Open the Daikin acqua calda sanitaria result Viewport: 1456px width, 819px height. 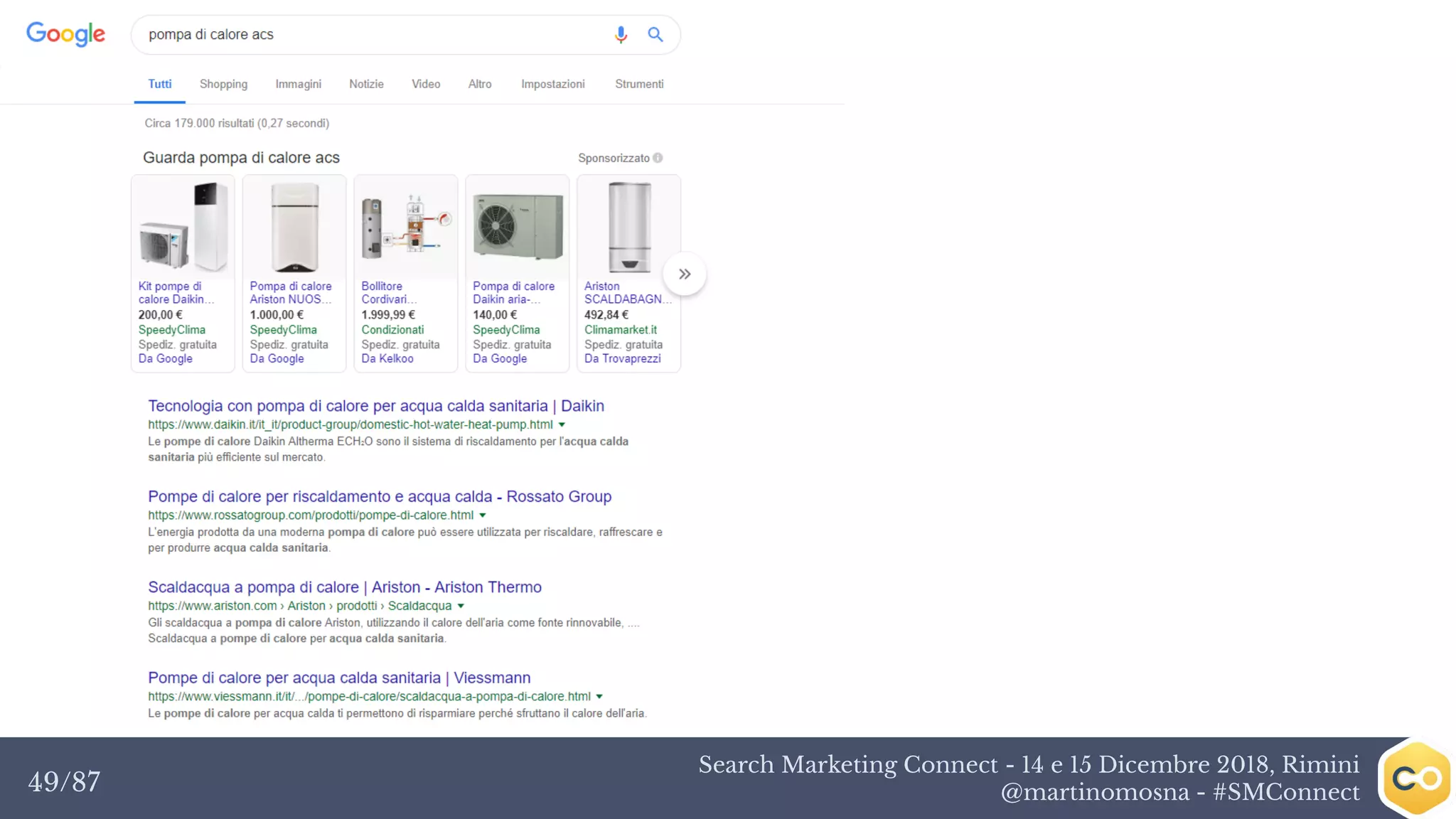pyautogui.click(x=376, y=406)
